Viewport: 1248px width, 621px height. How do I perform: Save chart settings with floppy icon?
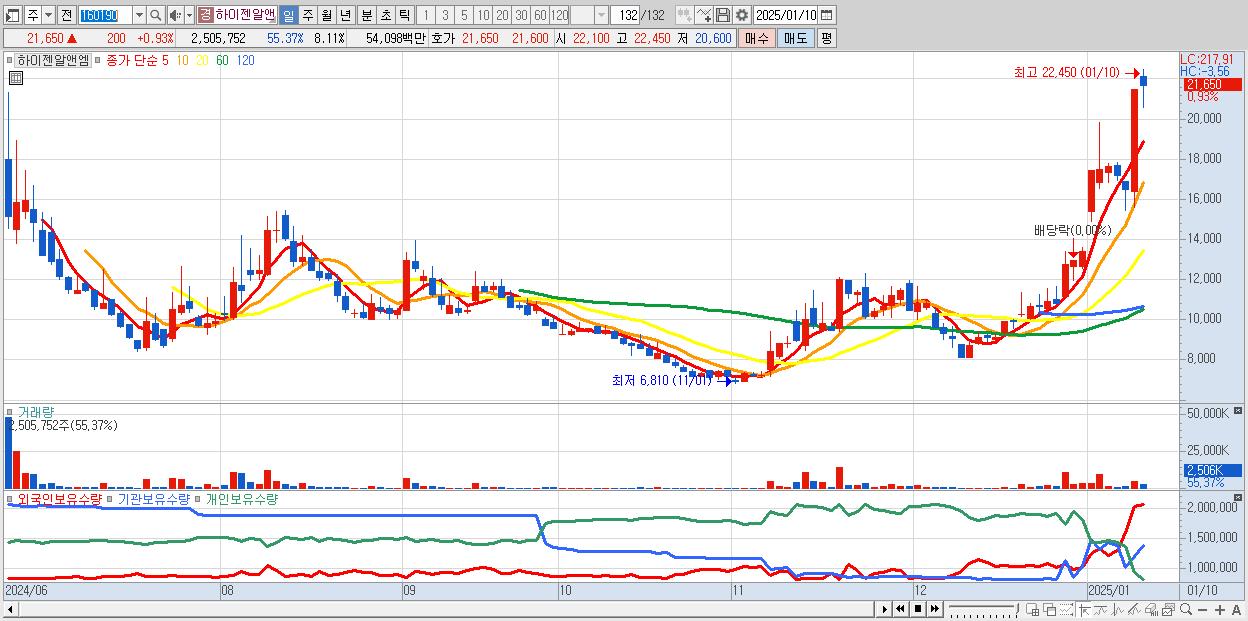pyautogui.click(x=723, y=15)
